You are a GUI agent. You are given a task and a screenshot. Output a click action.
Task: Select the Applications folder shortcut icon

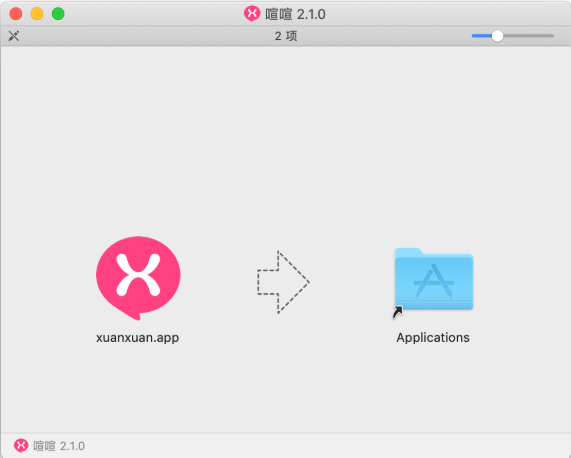(x=433, y=279)
